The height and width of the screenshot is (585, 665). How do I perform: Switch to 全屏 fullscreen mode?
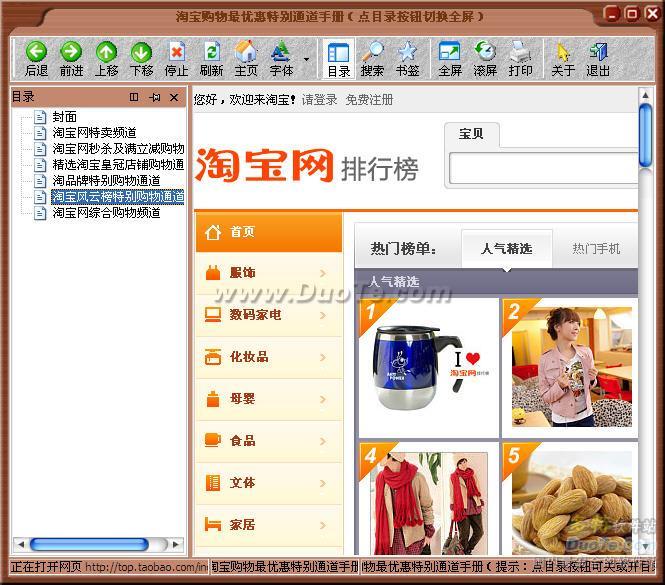pos(450,51)
